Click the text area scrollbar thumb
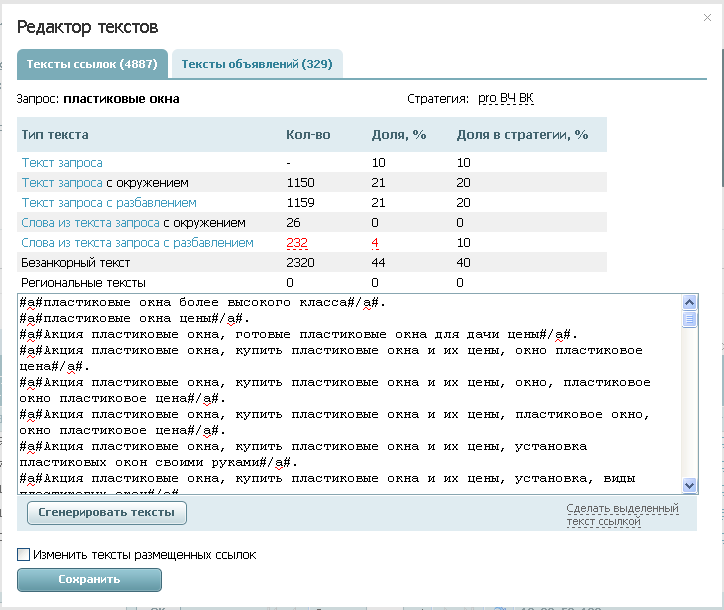 (689, 319)
